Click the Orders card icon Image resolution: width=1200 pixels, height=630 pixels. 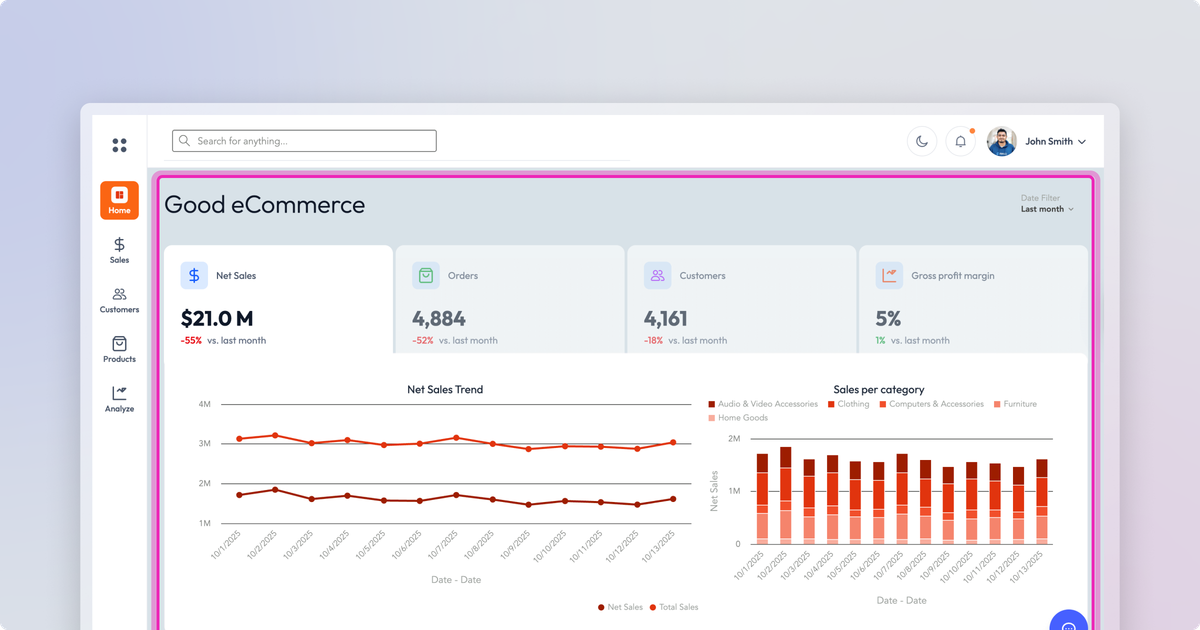[427, 274]
